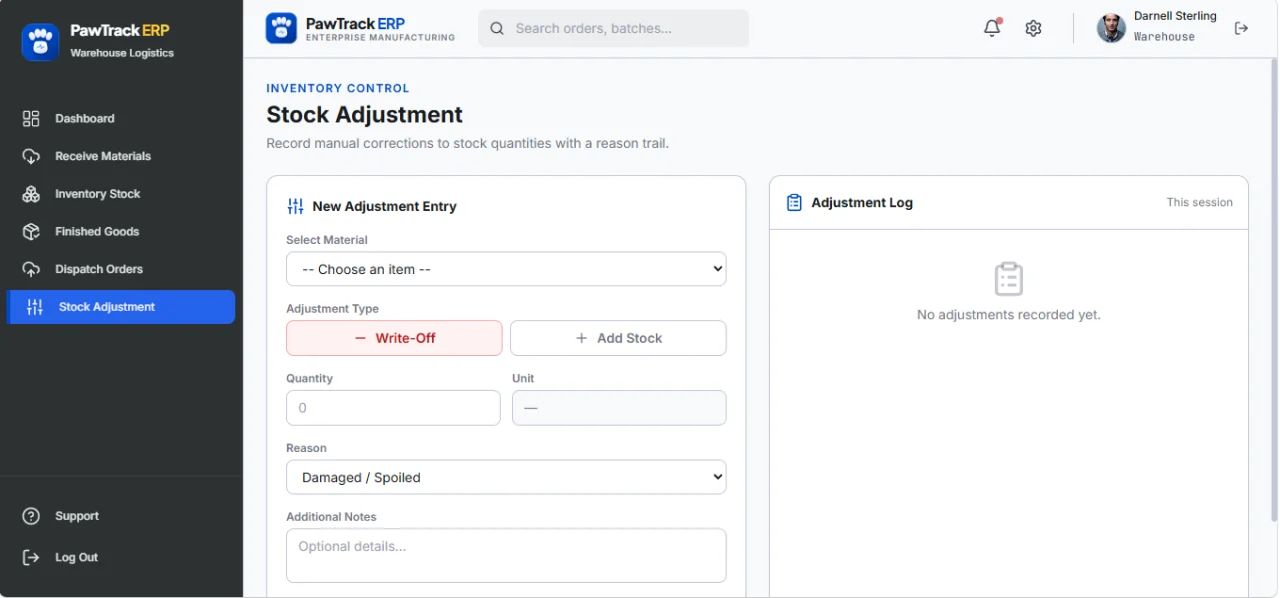Click the Finished Goods package icon
This screenshot has width=1280, height=598.
coord(31,231)
